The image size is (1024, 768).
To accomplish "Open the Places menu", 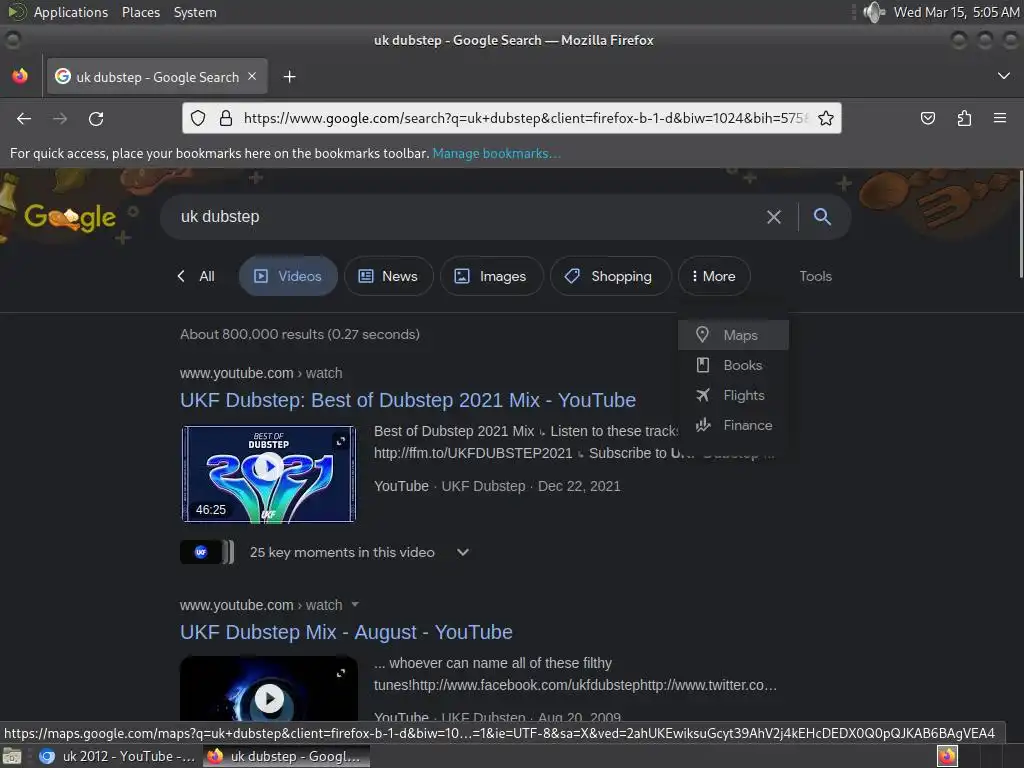I will [141, 12].
